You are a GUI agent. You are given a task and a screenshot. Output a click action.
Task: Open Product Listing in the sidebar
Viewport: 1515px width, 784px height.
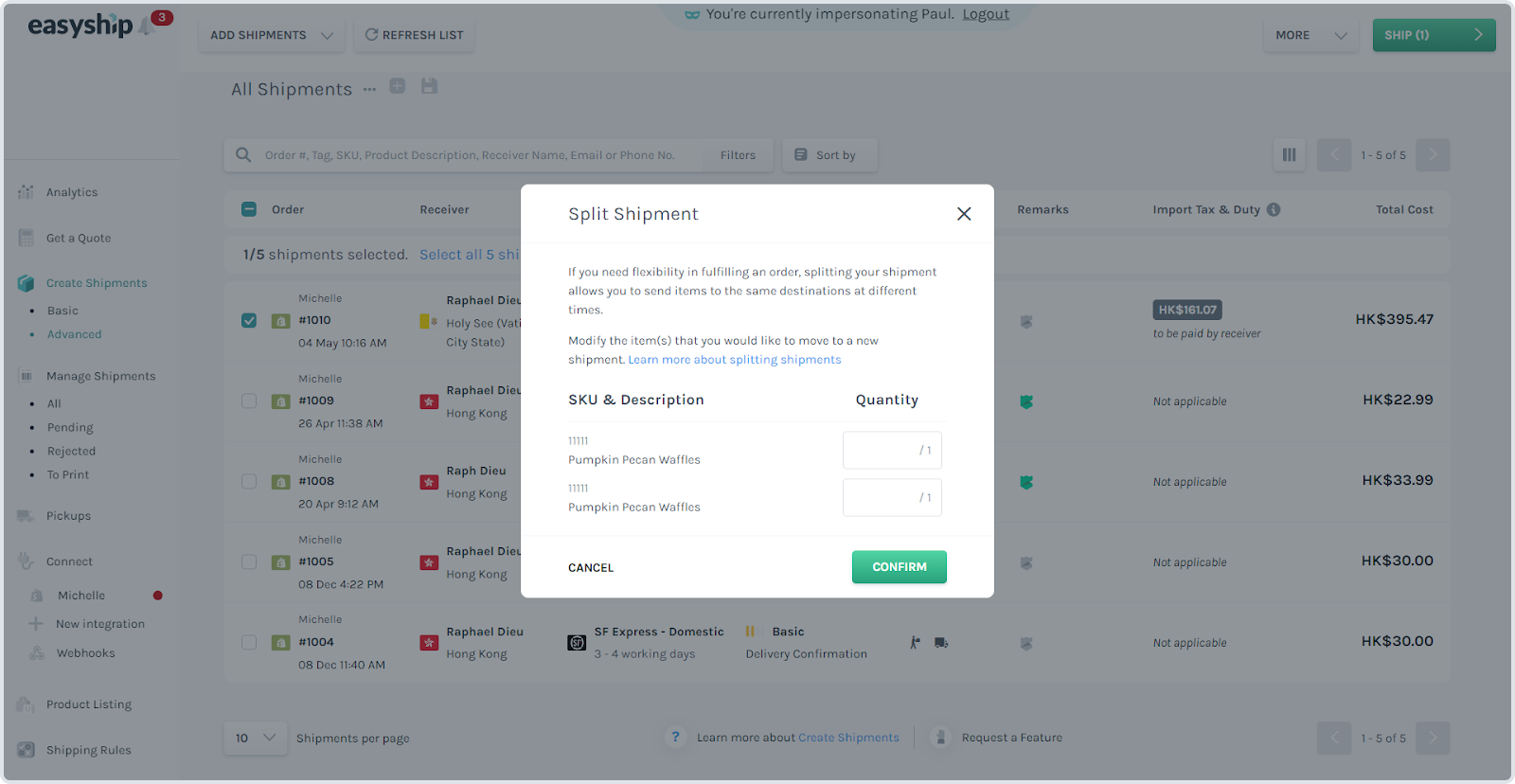pos(89,704)
